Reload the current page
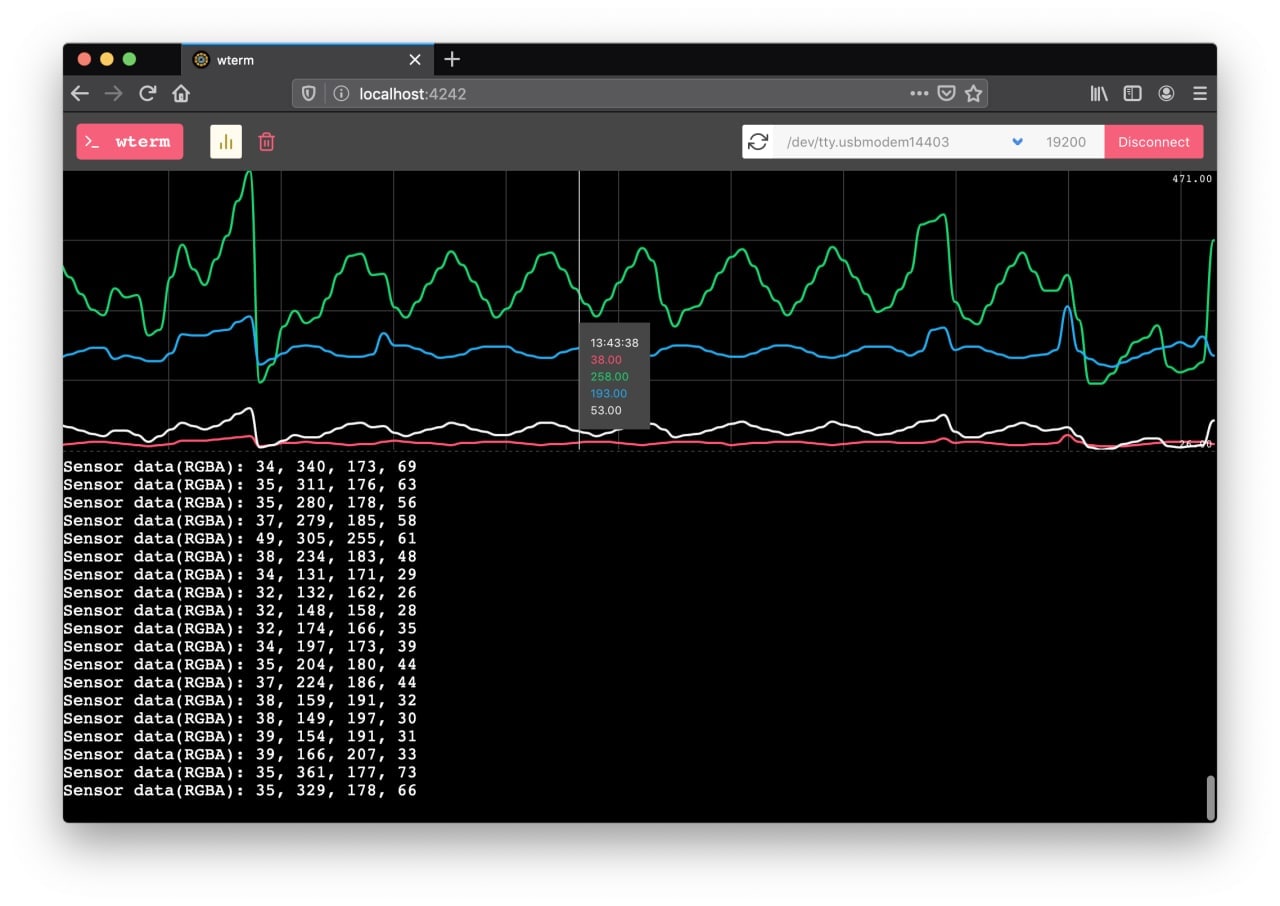The image size is (1280, 906). [x=148, y=93]
